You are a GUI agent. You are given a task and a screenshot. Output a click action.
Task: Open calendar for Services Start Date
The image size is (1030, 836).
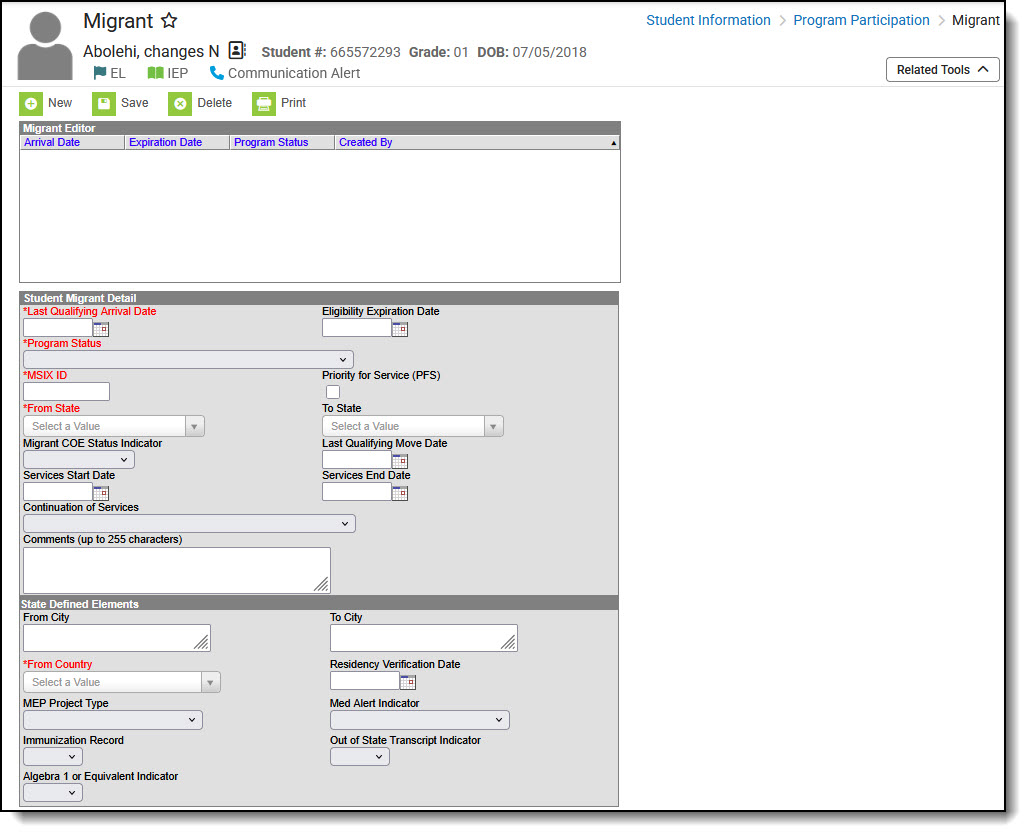101,493
